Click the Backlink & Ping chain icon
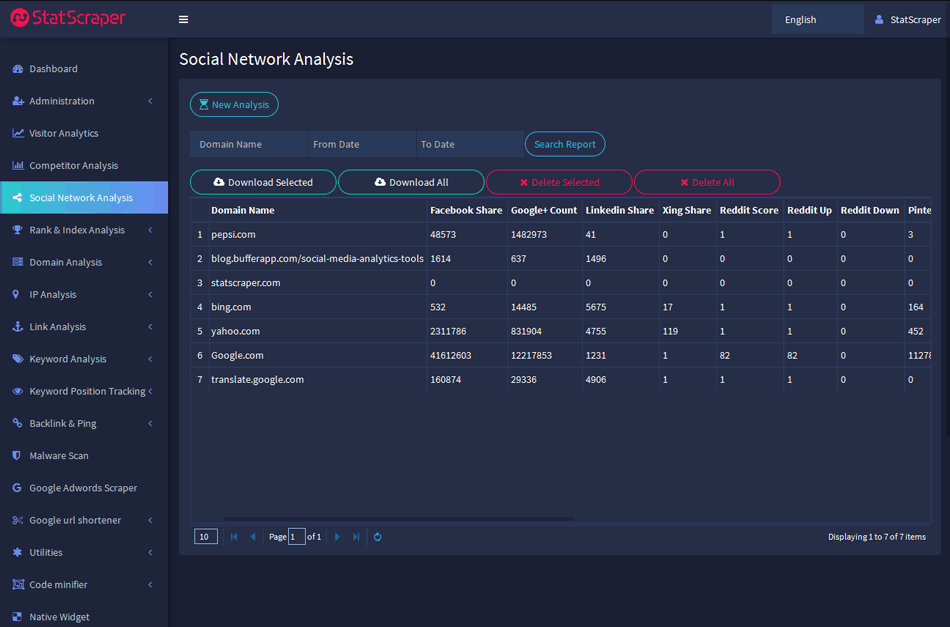This screenshot has height=627, width=950. click(18, 423)
